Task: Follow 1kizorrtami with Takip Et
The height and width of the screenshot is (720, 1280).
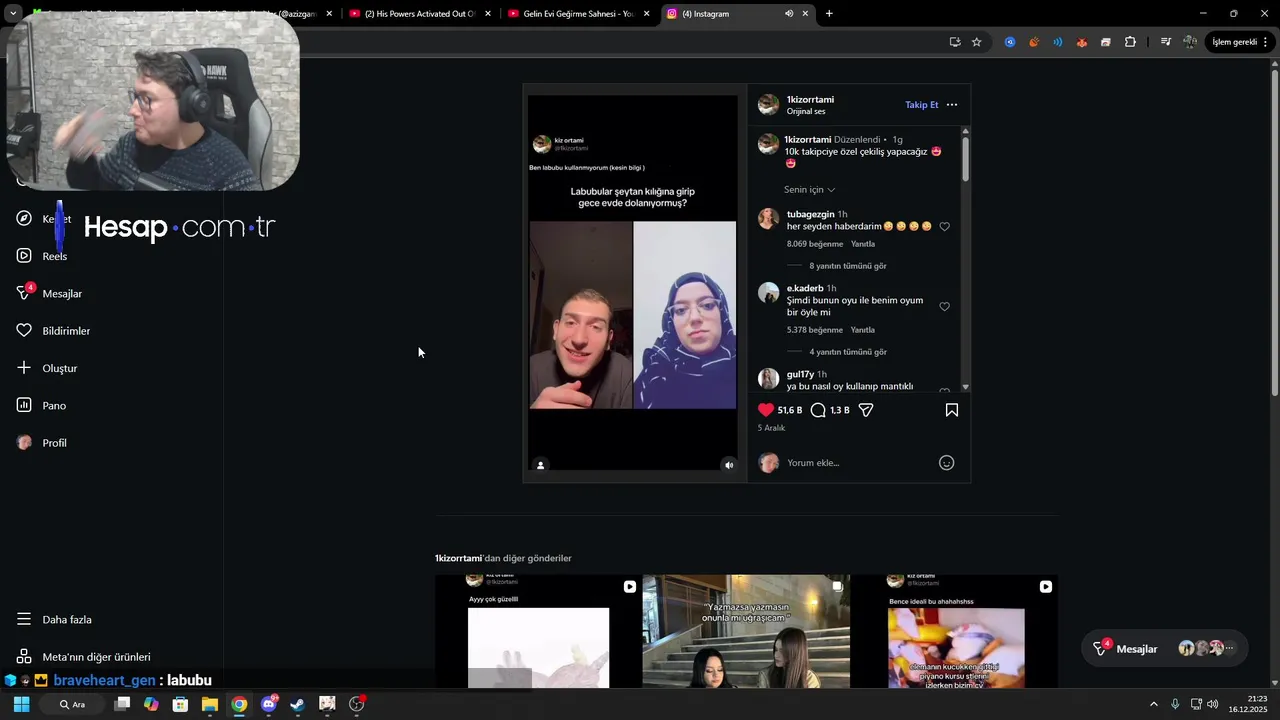Action: point(921,105)
